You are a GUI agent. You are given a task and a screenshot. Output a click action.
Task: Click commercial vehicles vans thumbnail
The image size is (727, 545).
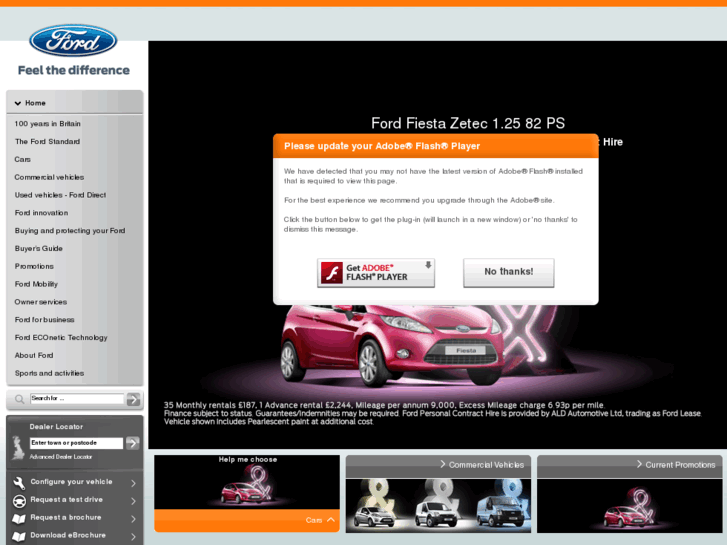point(438,505)
